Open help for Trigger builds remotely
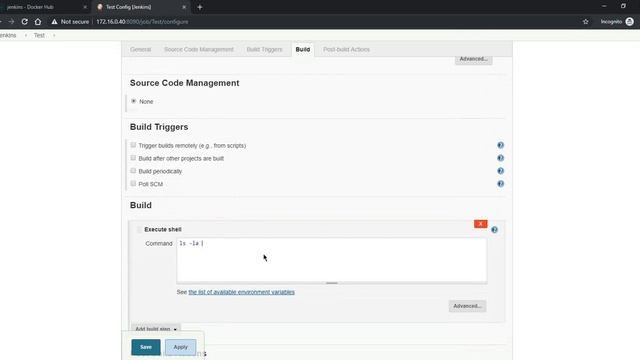The image size is (640, 360). [500, 145]
